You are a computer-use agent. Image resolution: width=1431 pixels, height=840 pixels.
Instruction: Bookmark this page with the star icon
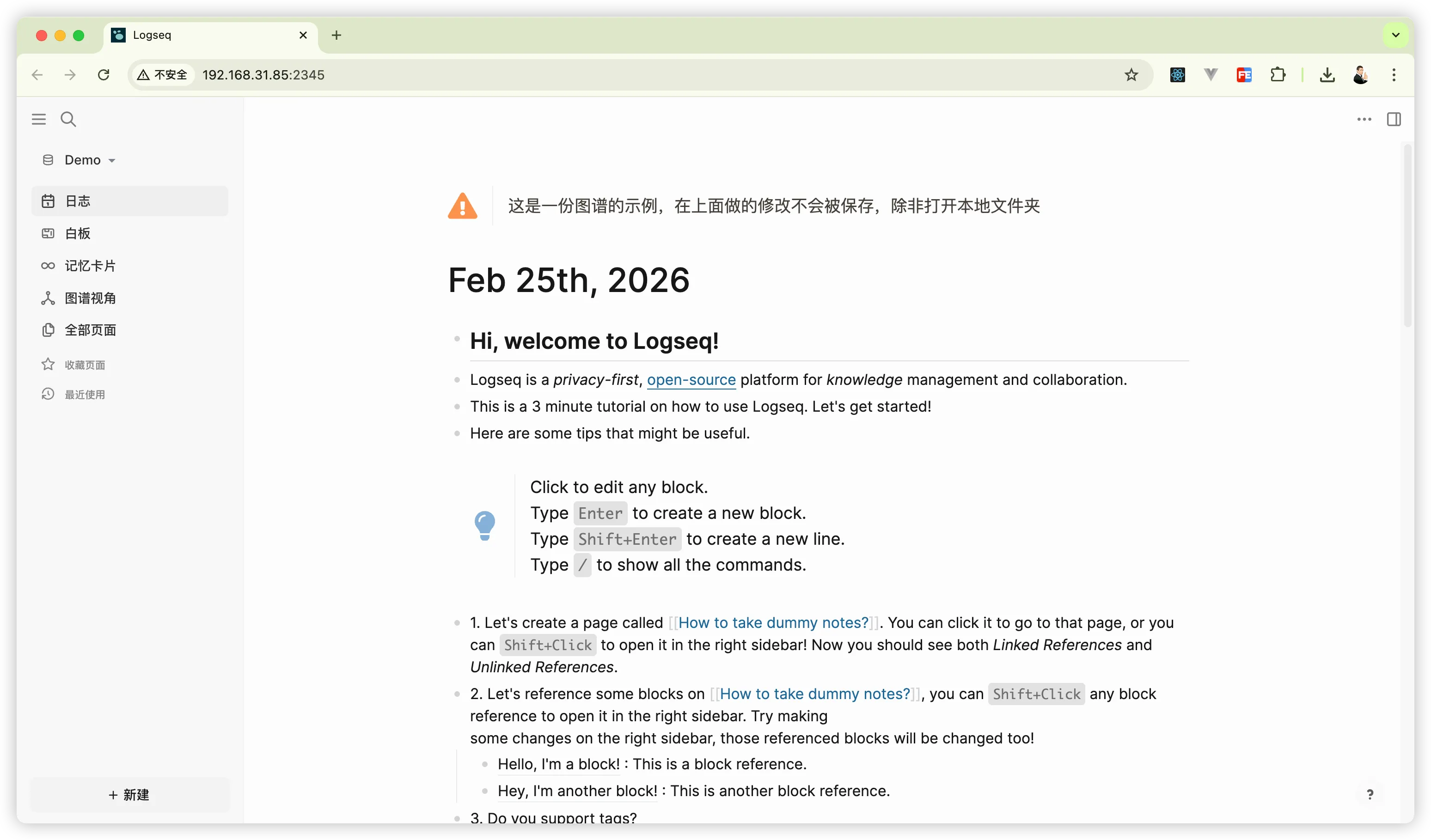click(x=1131, y=75)
